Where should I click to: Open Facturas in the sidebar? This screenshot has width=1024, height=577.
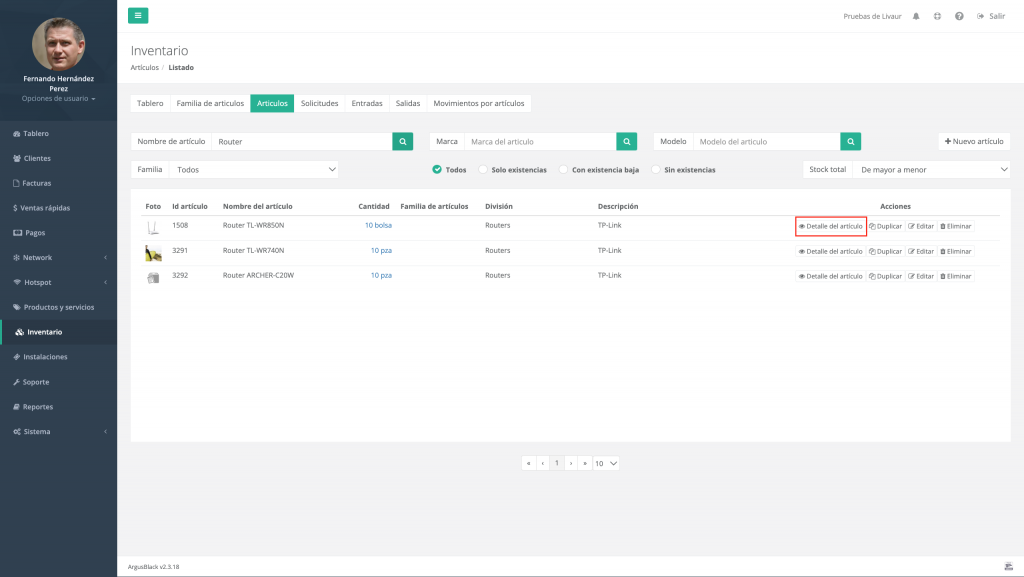[59, 183]
